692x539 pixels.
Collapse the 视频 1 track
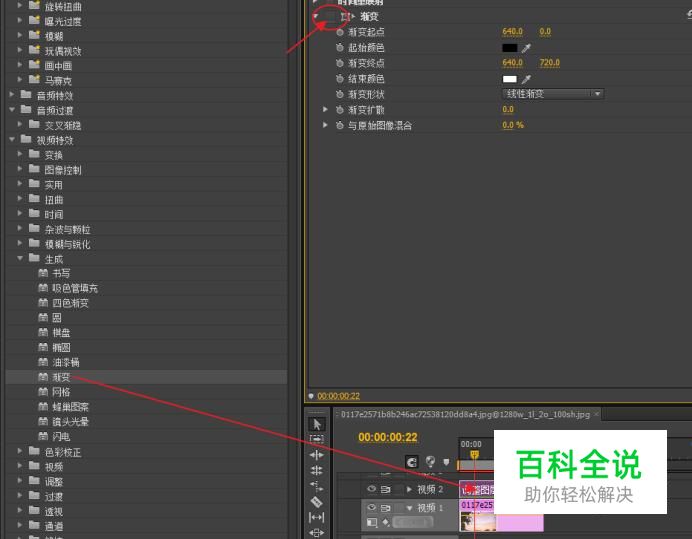pos(409,508)
